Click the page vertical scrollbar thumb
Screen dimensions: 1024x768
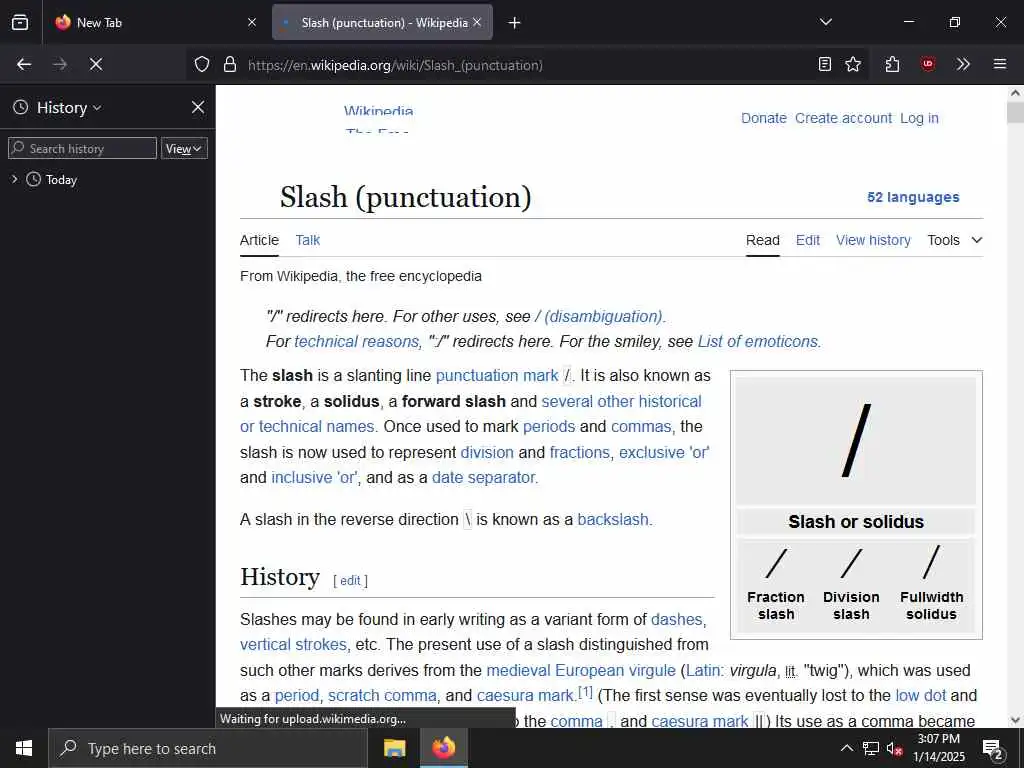click(x=1015, y=112)
